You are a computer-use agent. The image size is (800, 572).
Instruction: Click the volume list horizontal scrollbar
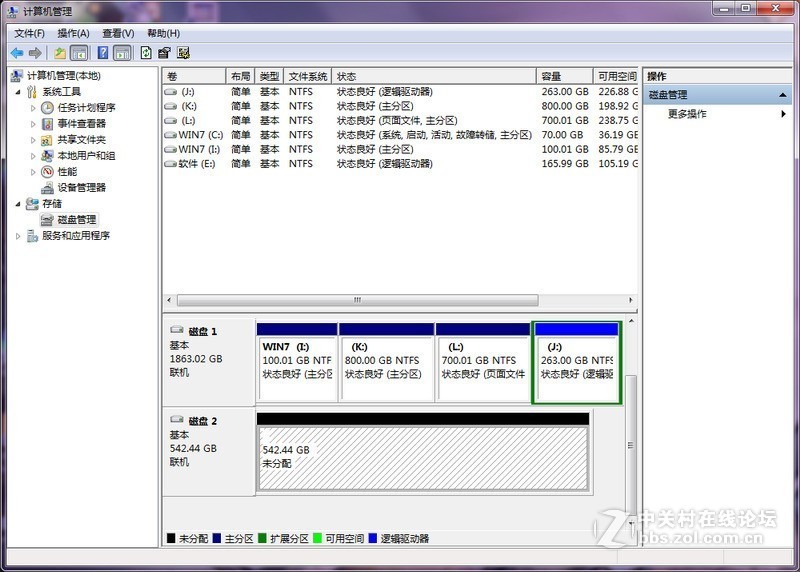tap(357, 300)
